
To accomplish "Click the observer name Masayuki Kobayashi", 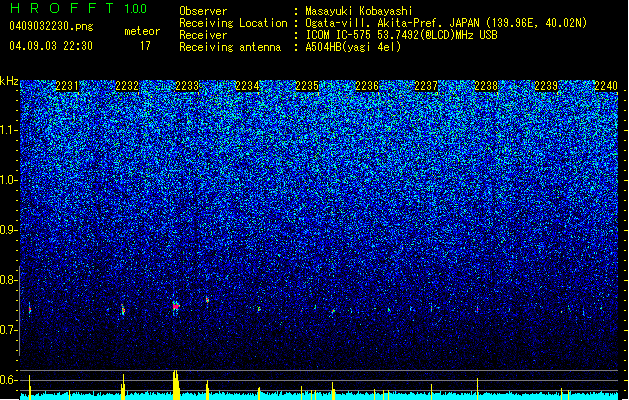I will (x=359, y=11).
